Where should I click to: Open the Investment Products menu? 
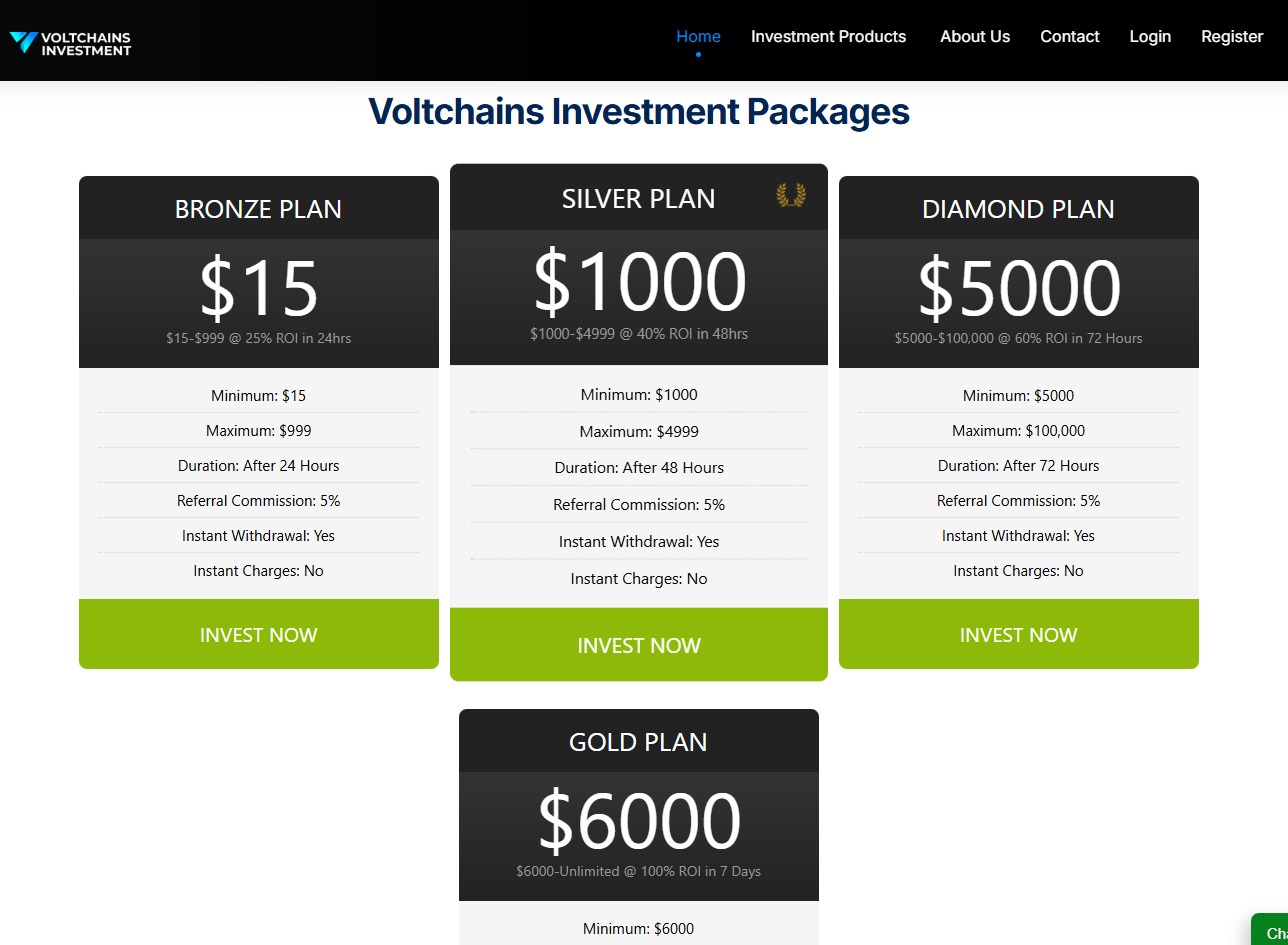pyautogui.click(x=828, y=37)
